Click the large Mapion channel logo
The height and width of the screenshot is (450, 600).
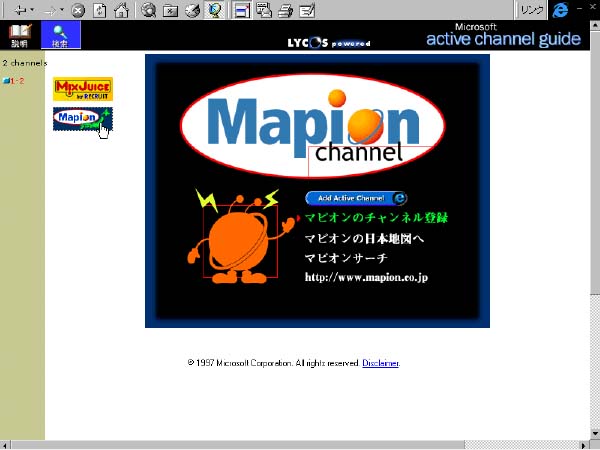pos(313,126)
